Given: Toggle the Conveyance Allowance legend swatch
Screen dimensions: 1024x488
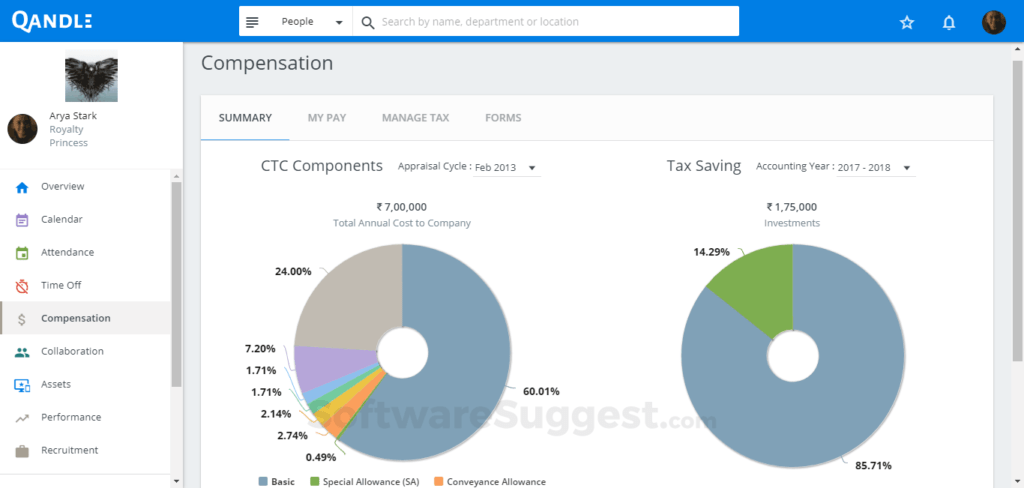Looking at the screenshot, I should click(438, 481).
